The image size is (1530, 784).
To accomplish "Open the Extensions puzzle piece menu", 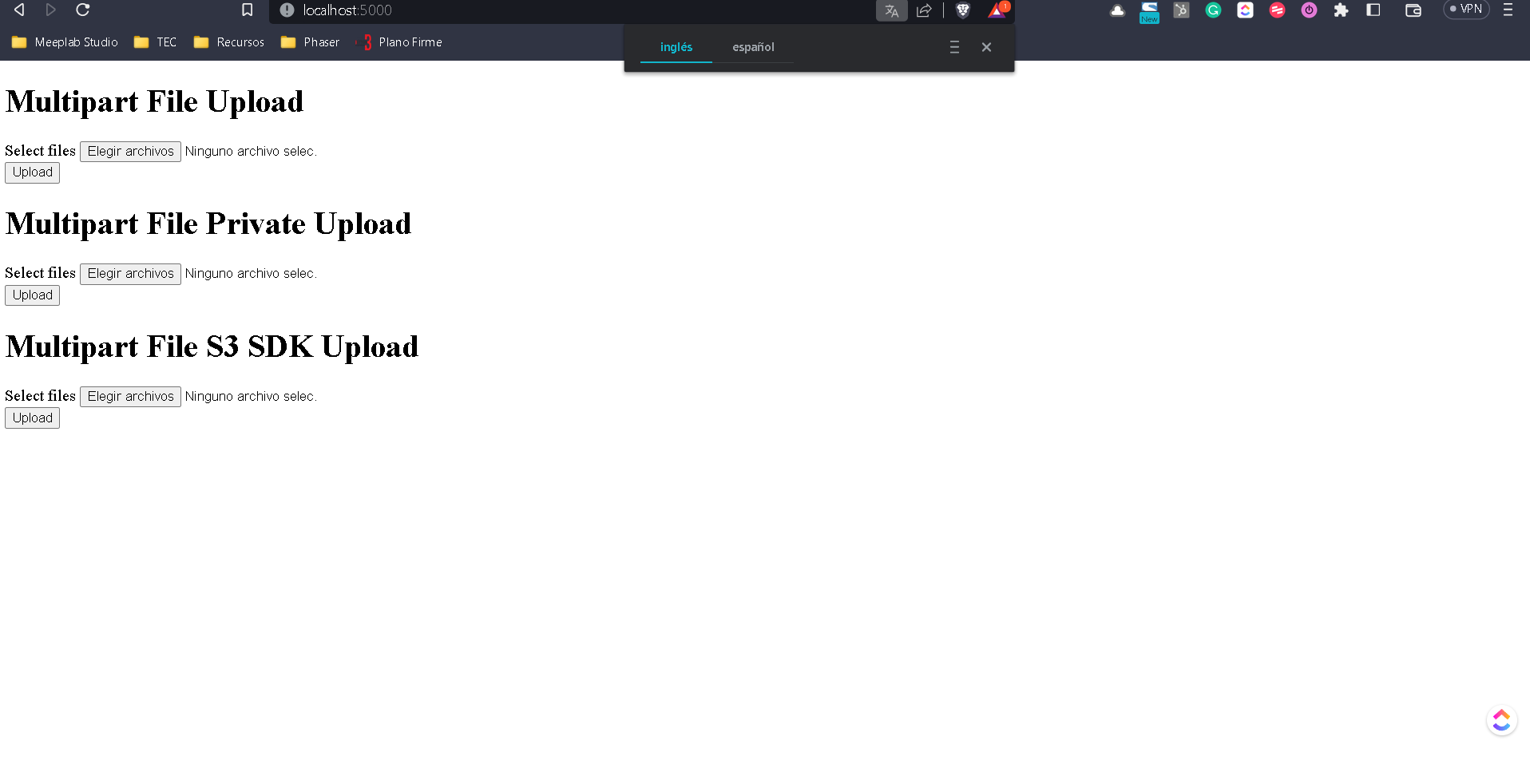I will pyautogui.click(x=1341, y=10).
